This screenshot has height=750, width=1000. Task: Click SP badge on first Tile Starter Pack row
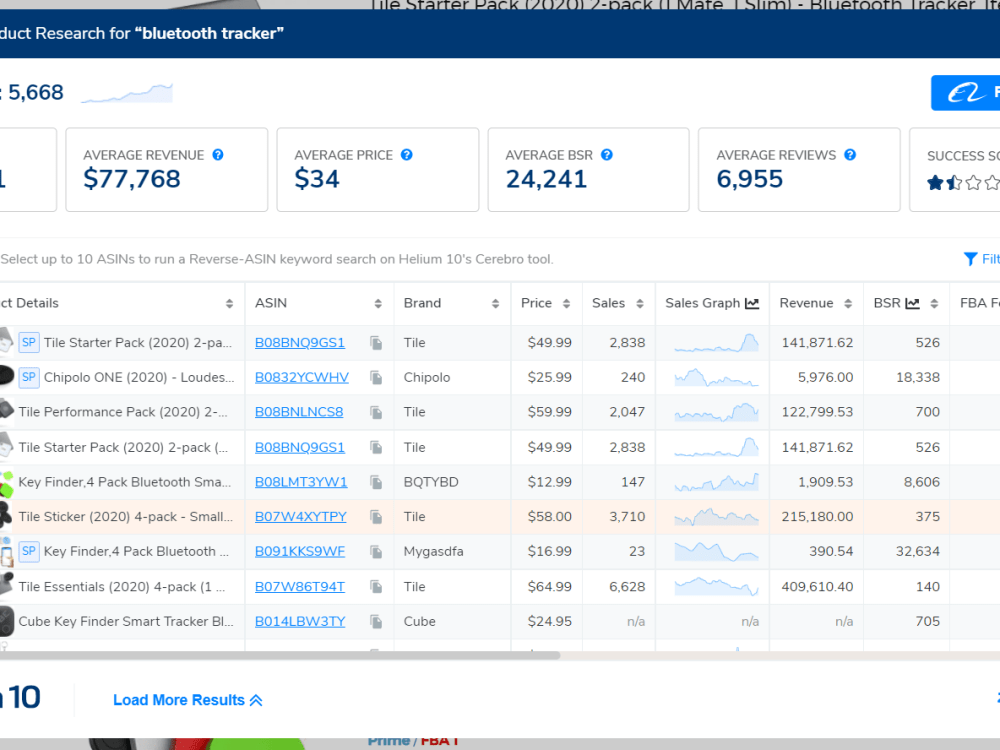(29, 342)
